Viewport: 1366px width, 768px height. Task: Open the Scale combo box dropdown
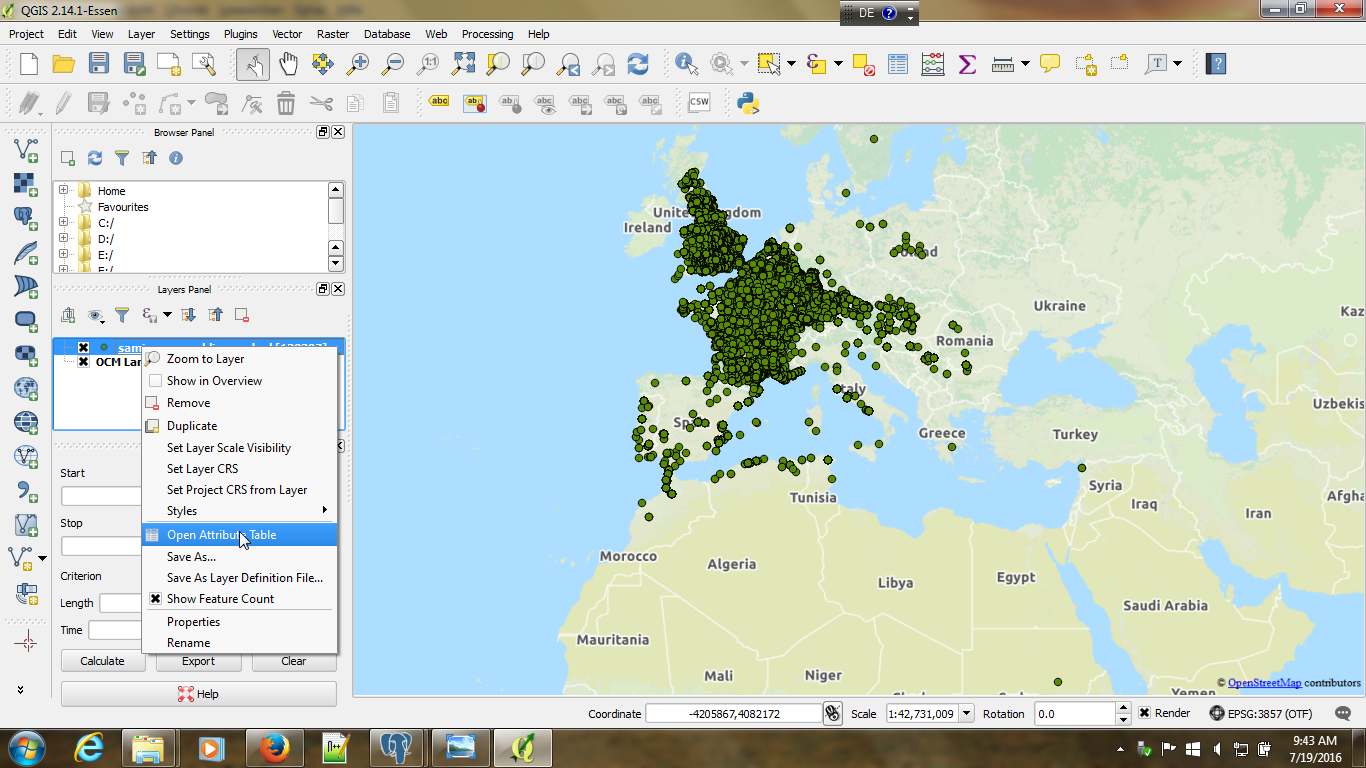[967, 713]
